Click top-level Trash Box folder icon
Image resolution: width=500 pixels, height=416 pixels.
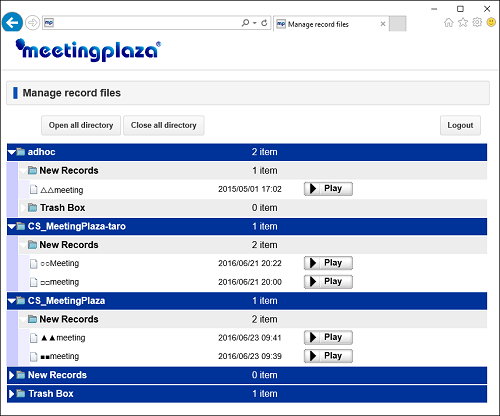(21, 394)
